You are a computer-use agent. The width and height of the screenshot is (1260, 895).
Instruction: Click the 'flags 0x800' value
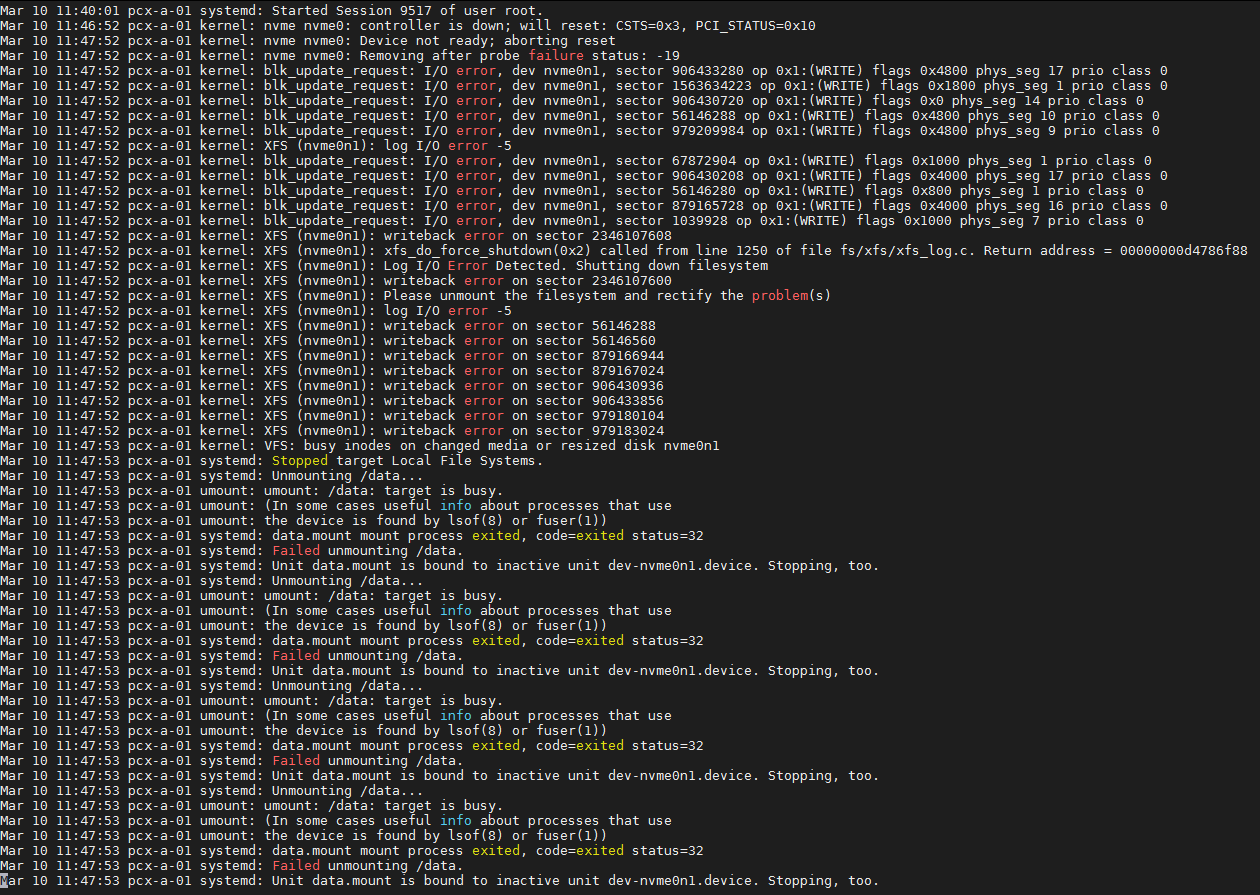(x=909, y=190)
